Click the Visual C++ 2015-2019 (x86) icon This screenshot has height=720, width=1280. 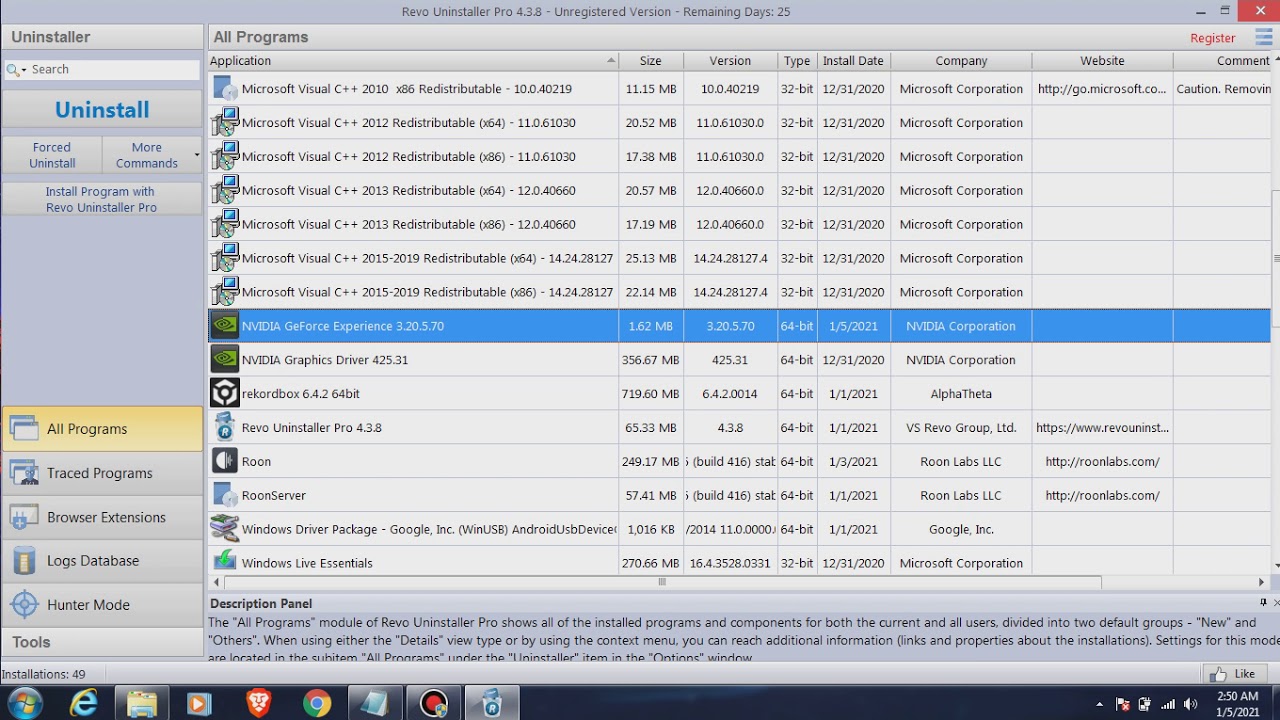(225, 292)
